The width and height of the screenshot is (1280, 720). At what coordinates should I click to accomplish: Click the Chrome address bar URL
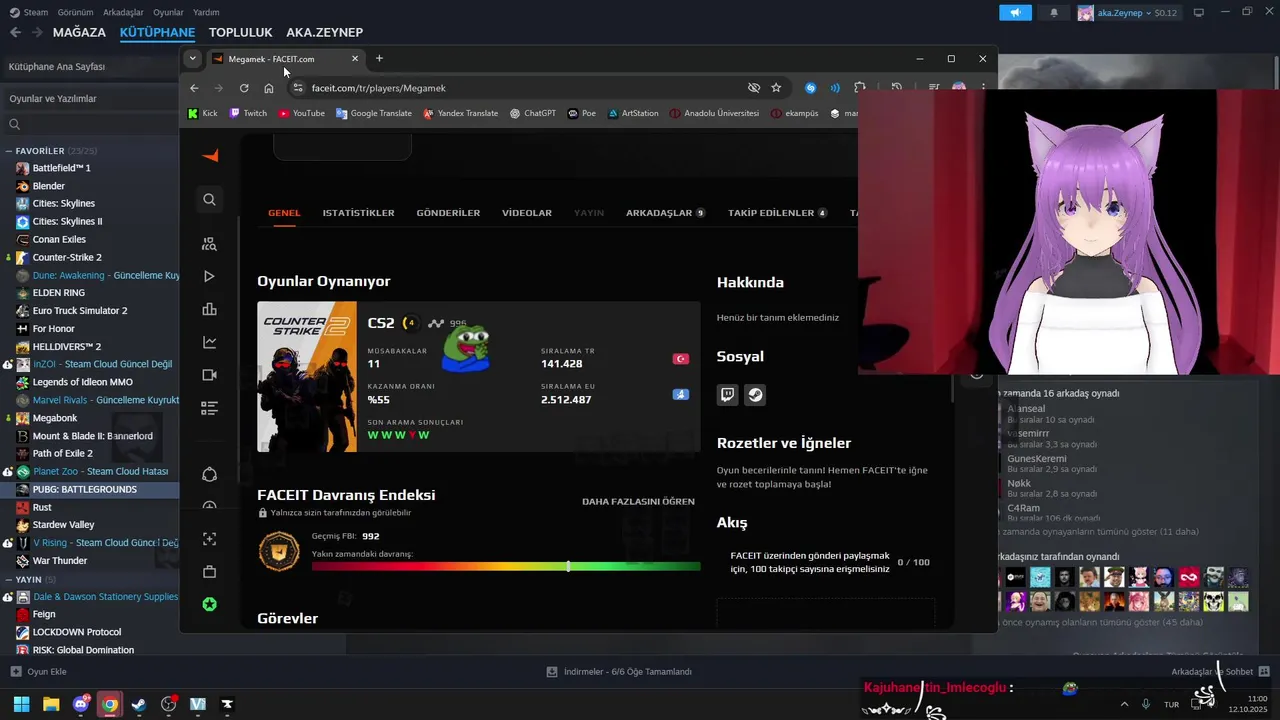tap(378, 88)
